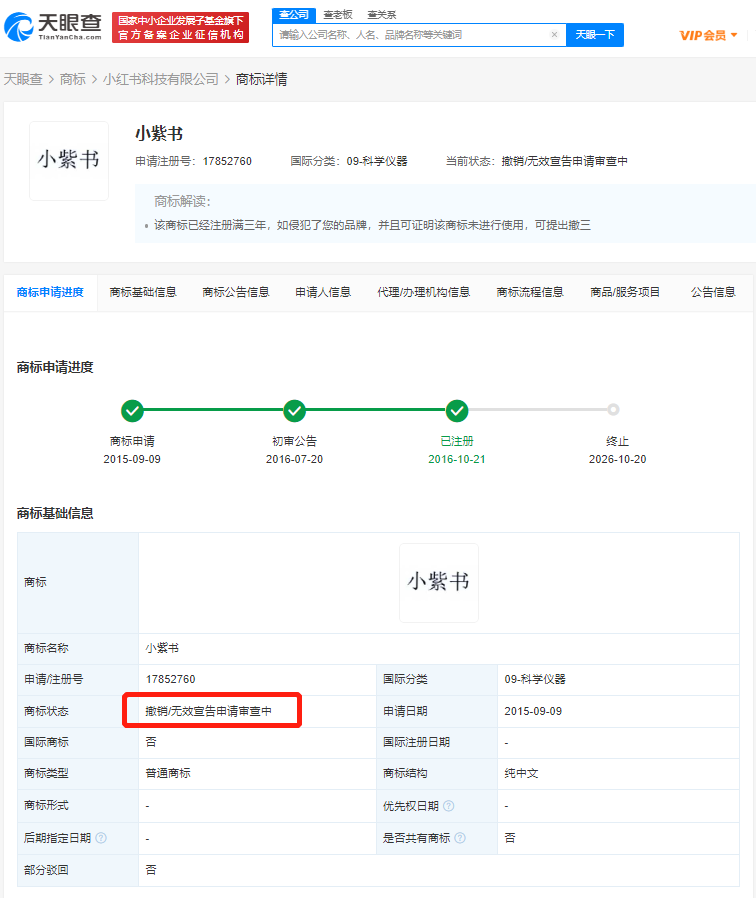Image resolution: width=756 pixels, height=898 pixels.
Task: Go to 天眼查 breadcrumb link
Action: coord(23,79)
